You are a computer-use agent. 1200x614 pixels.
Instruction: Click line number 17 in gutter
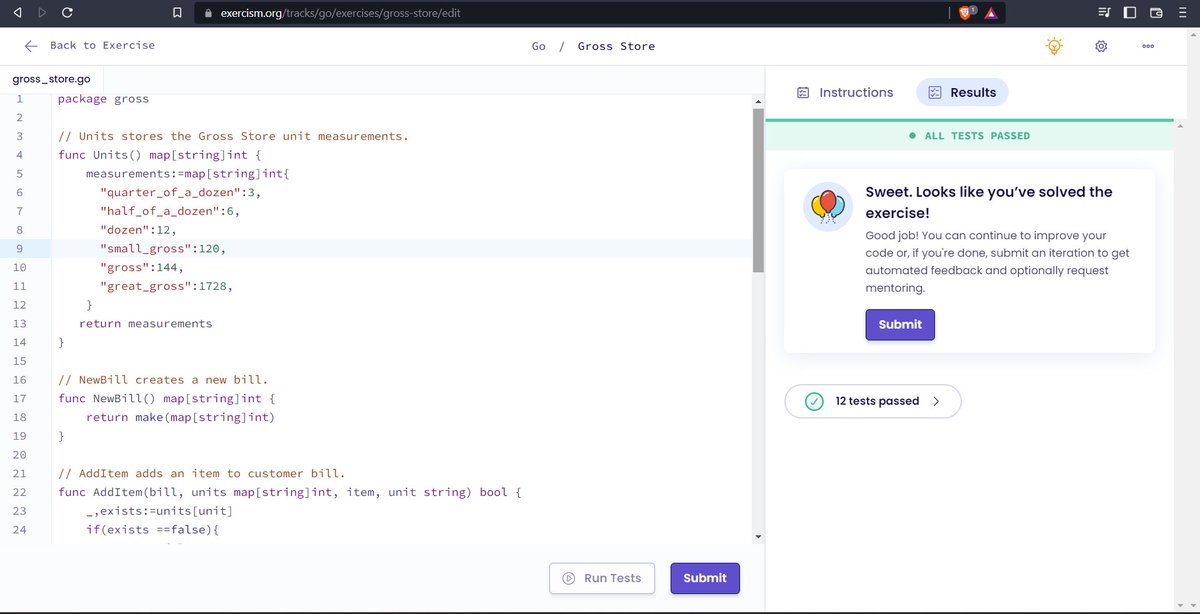click(x=19, y=398)
